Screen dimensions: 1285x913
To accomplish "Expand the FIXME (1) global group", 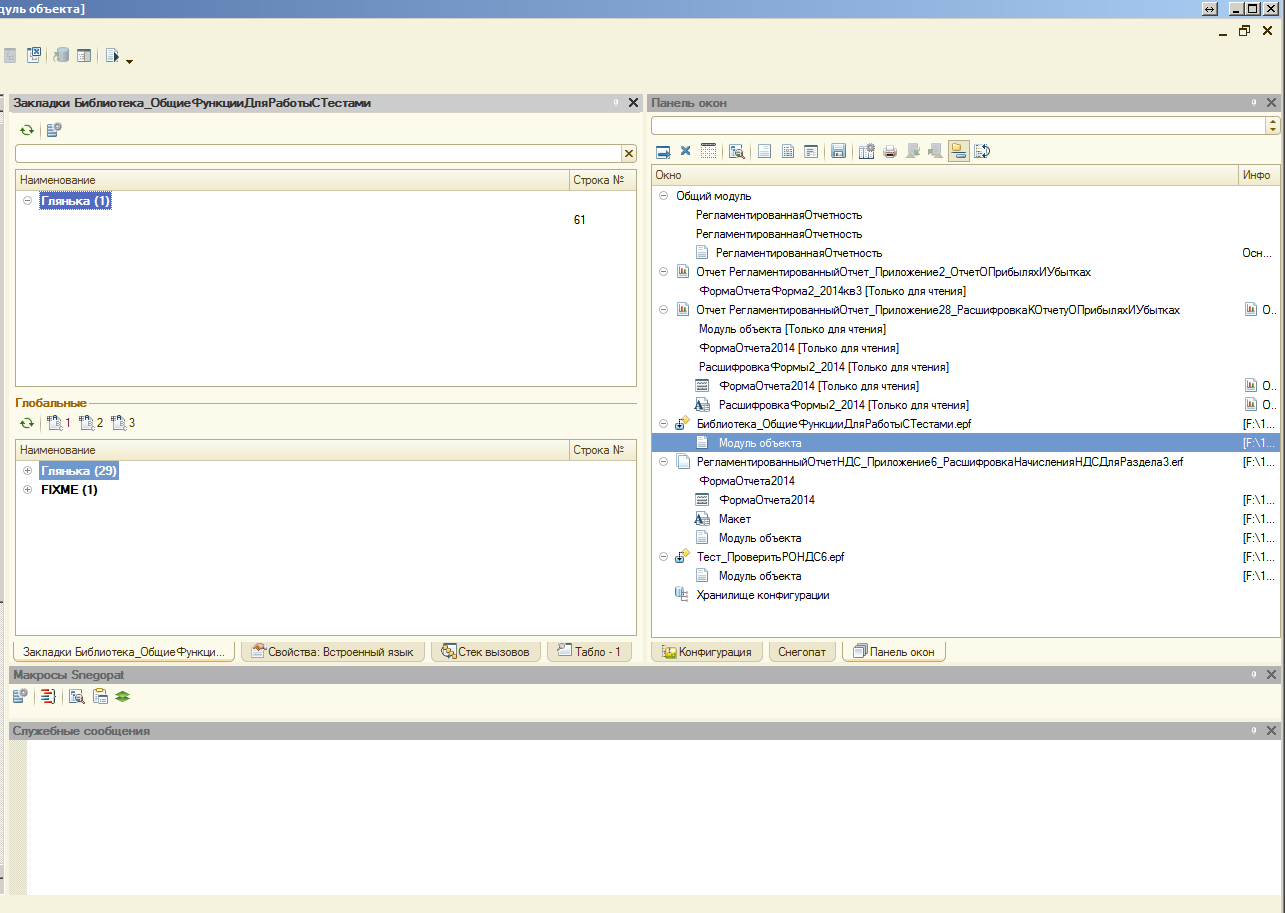I will pos(27,490).
